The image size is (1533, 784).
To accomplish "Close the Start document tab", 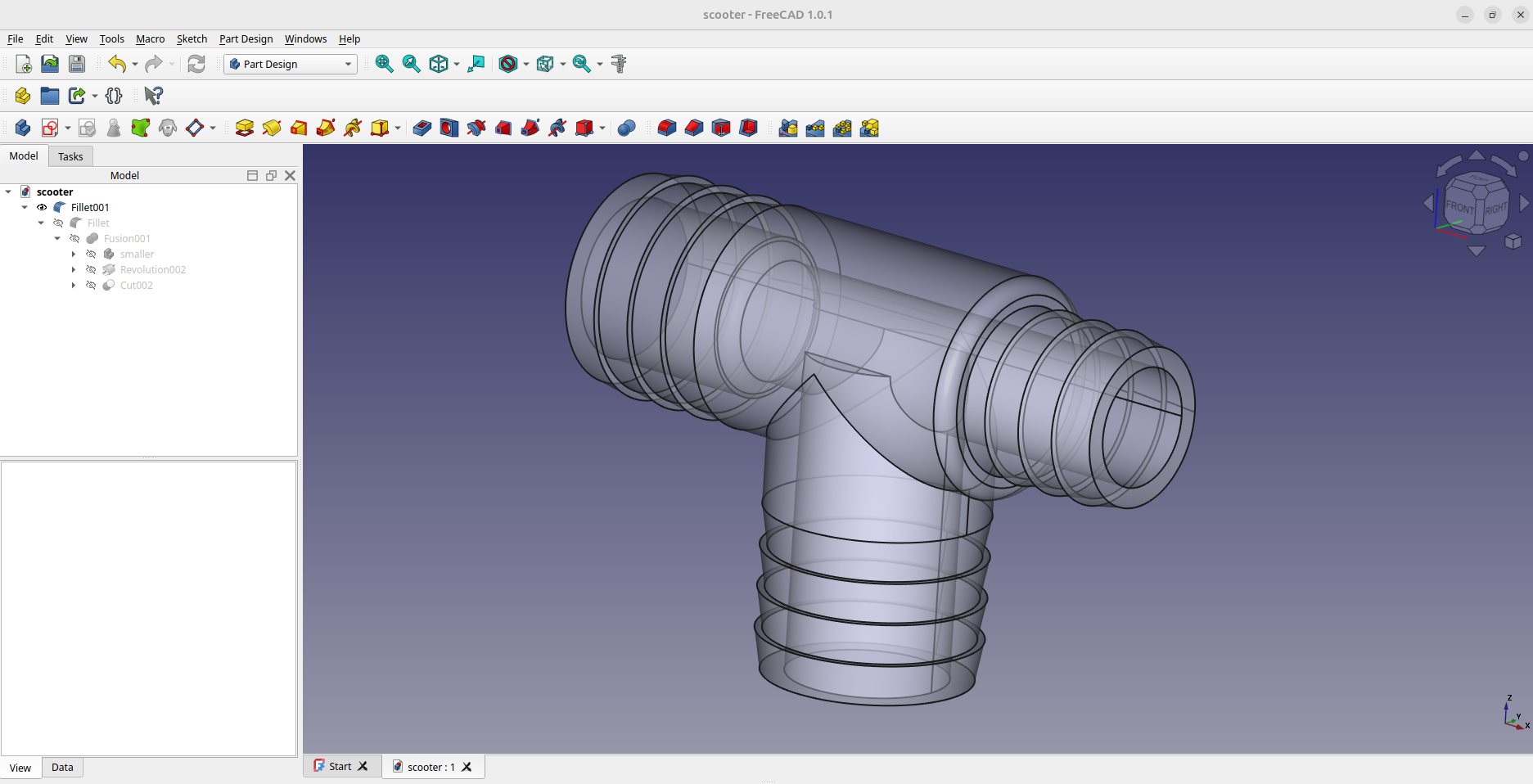I will [363, 767].
